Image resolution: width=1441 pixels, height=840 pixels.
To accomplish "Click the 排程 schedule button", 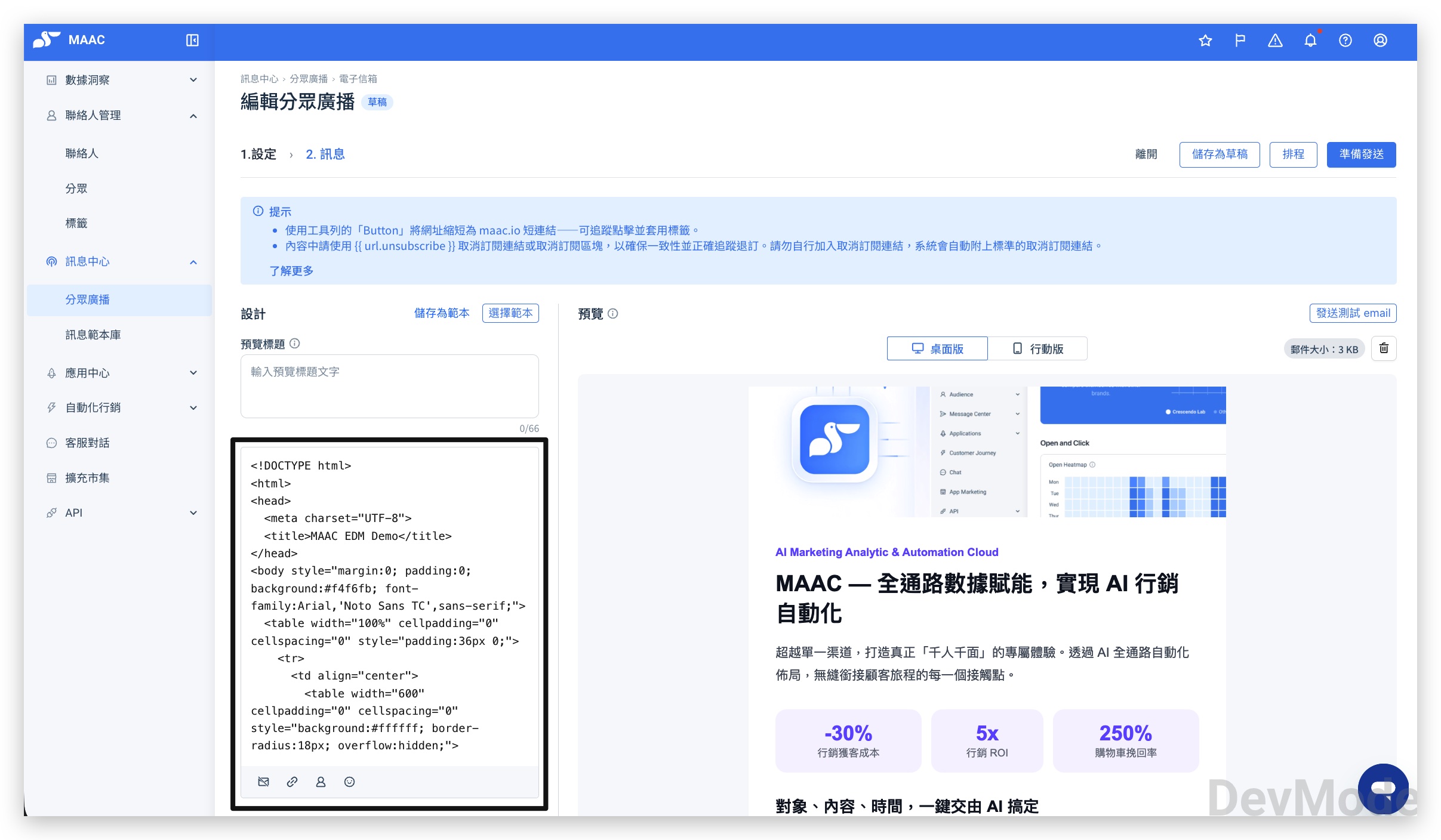I will click(x=1293, y=155).
